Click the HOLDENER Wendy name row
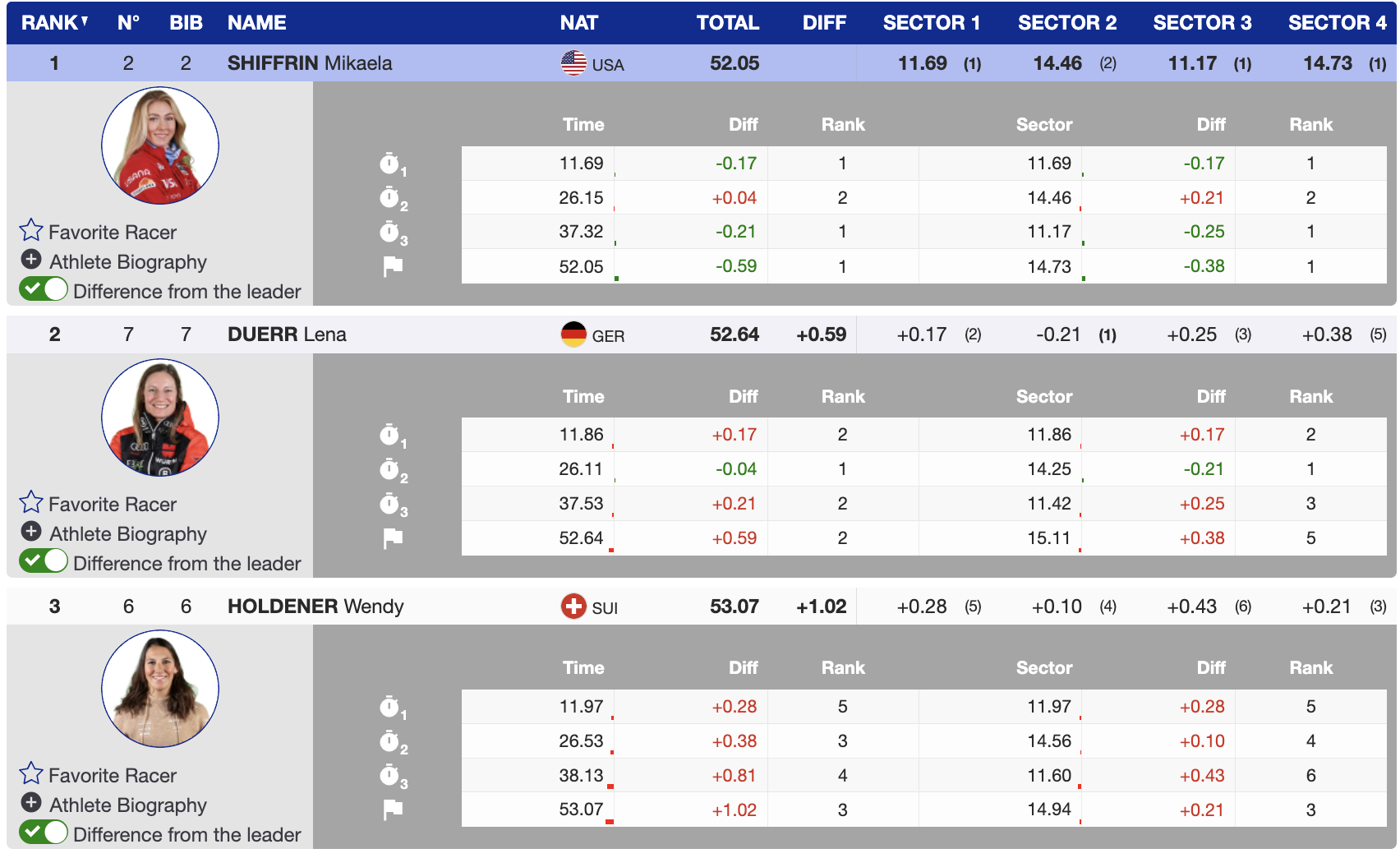The image size is (1400, 858). tap(315, 607)
